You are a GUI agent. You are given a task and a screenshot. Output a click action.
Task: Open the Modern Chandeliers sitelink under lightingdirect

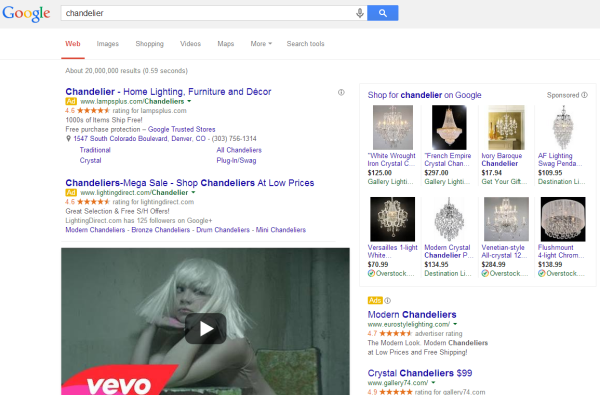click(95, 230)
